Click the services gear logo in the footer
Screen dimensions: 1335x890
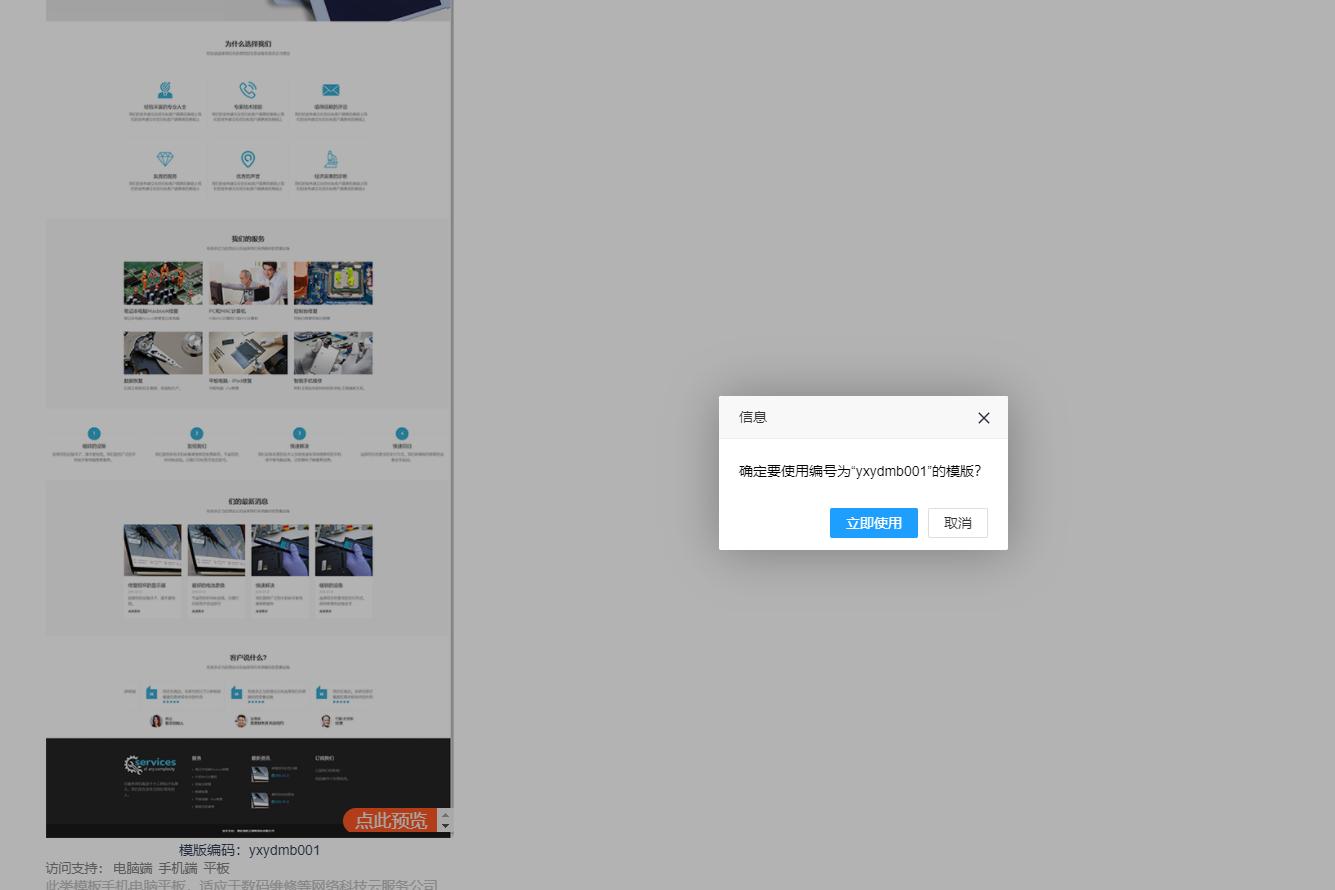[x=150, y=765]
